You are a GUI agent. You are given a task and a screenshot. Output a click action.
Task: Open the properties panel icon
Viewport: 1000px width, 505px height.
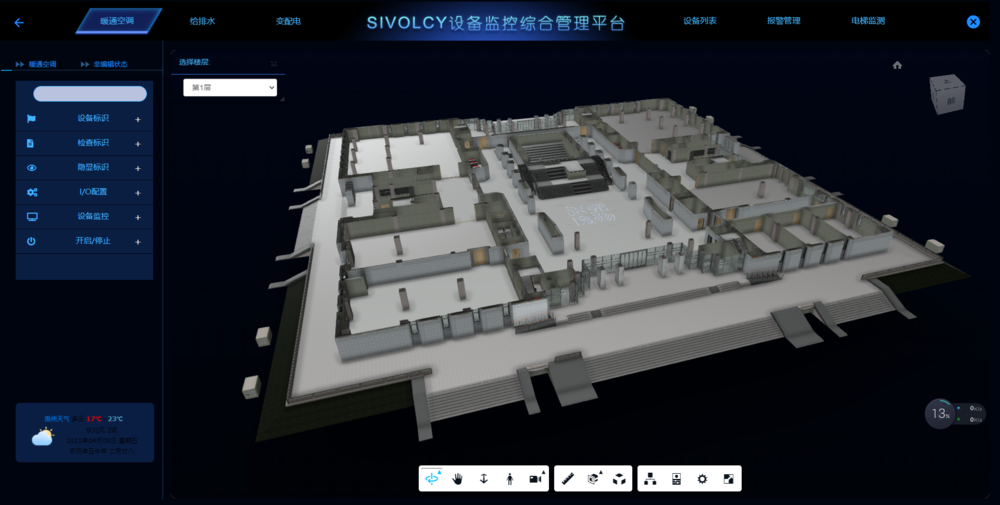(677, 479)
